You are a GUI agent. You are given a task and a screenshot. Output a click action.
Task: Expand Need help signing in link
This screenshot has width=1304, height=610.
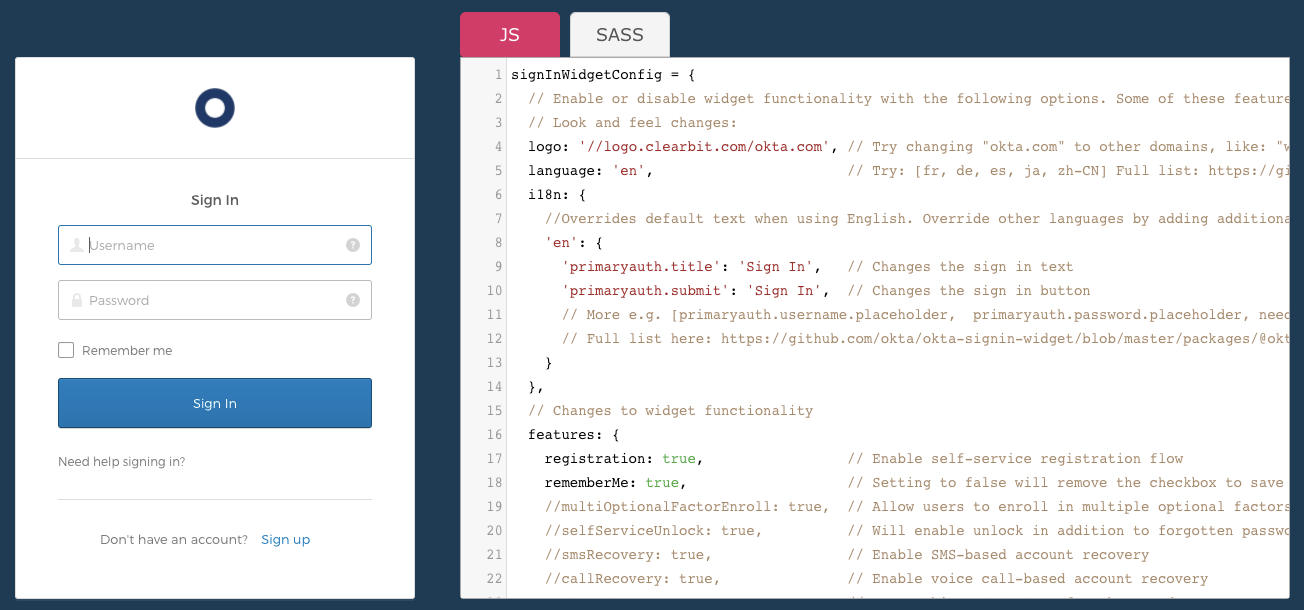tap(122, 462)
